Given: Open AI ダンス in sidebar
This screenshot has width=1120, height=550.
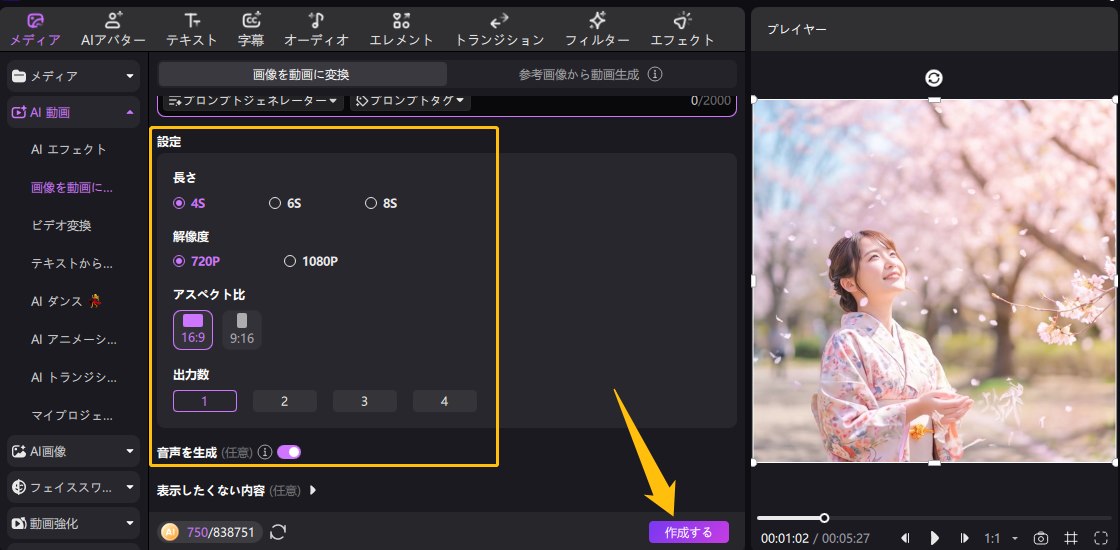Looking at the screenshot, I should tap(66, 301).
